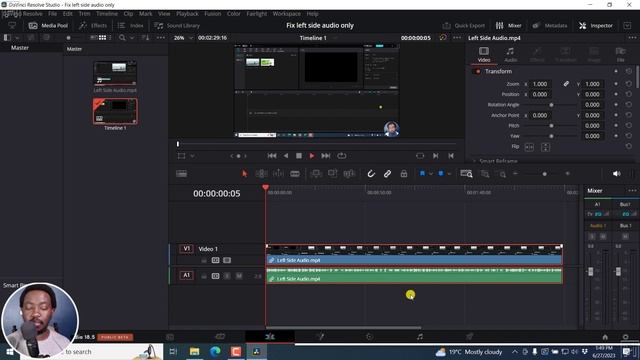Screen dimensions: 640x360
Task: Click the red Play button
Action: coord(312,156)
